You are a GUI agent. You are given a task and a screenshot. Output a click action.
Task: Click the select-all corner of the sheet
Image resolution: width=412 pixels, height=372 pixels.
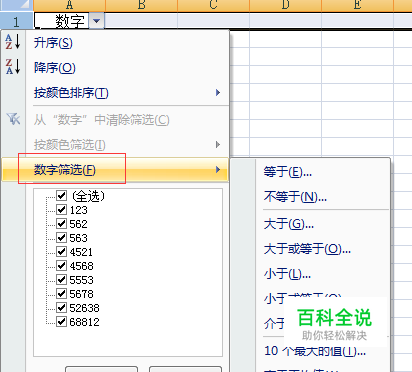tap(16, 5)
